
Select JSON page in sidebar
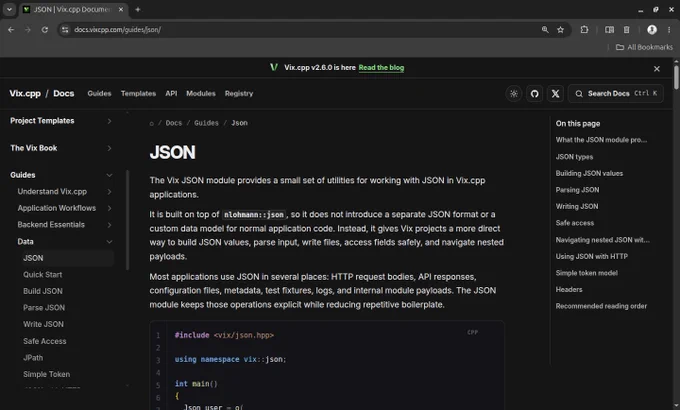pyautogui.click(x=68, y=258)
